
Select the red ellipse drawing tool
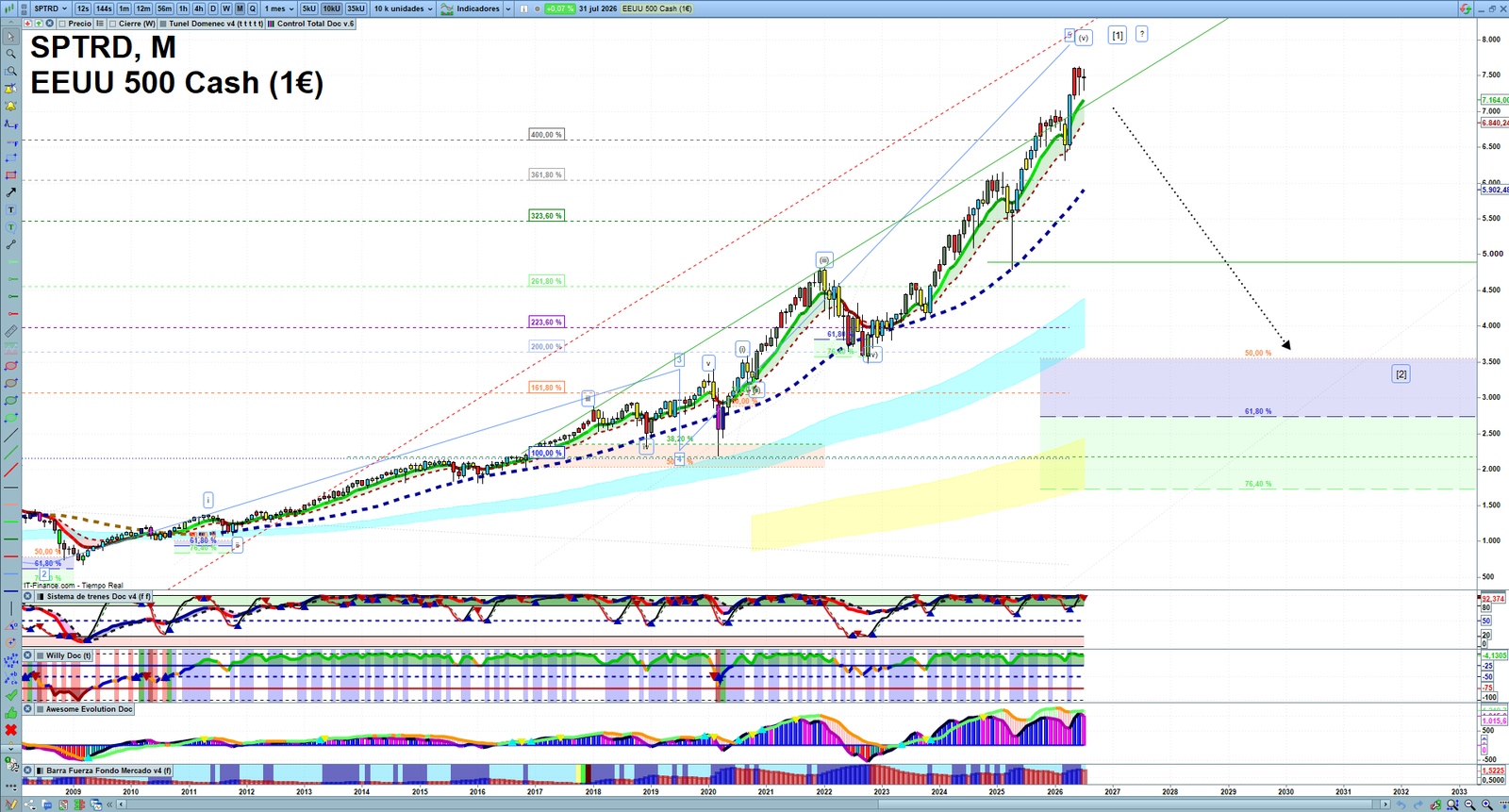point(11,365)
